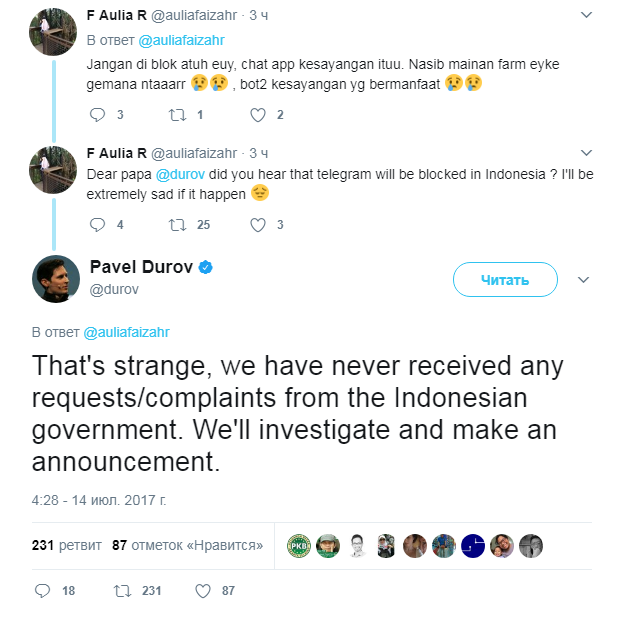Like Pavel Durov's tweet
The height and width of the screenshot is (618, 623).
point(203,591)
